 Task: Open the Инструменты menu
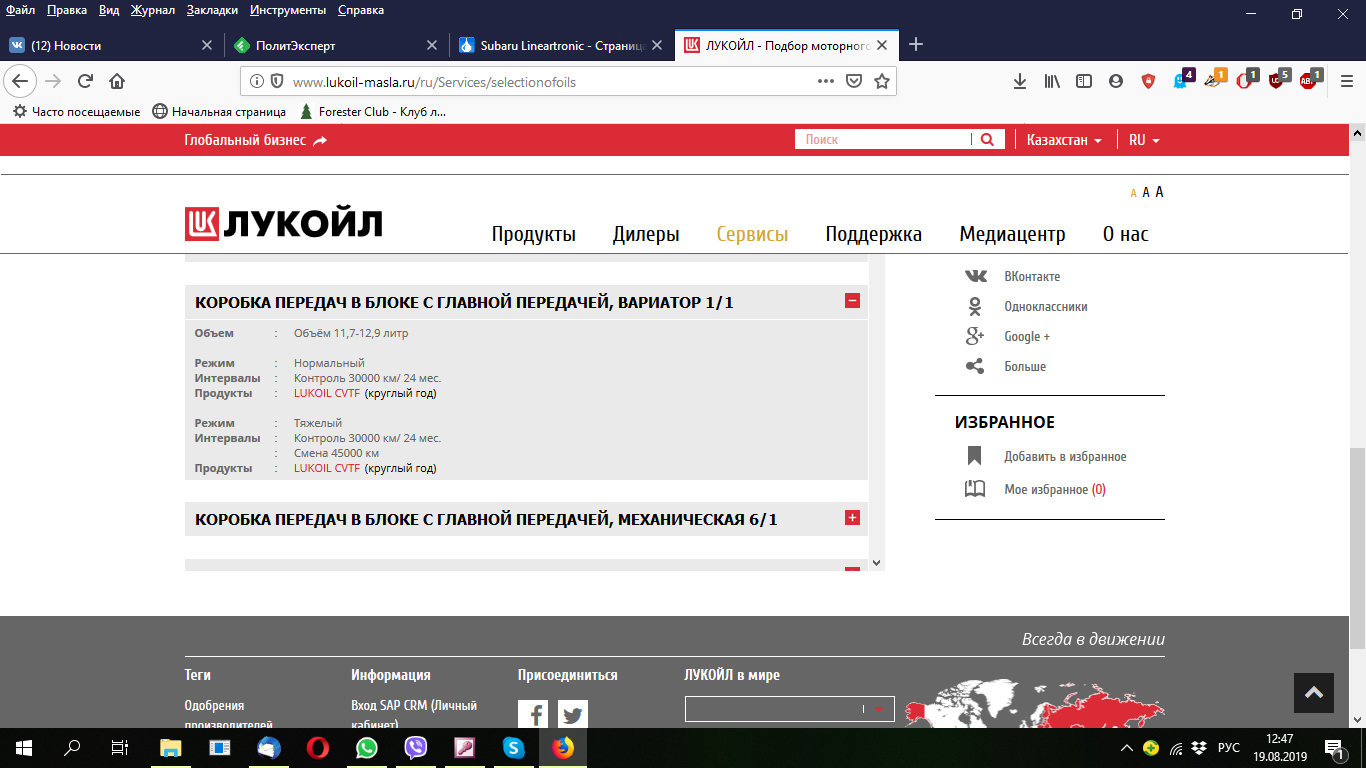point(288,10)
